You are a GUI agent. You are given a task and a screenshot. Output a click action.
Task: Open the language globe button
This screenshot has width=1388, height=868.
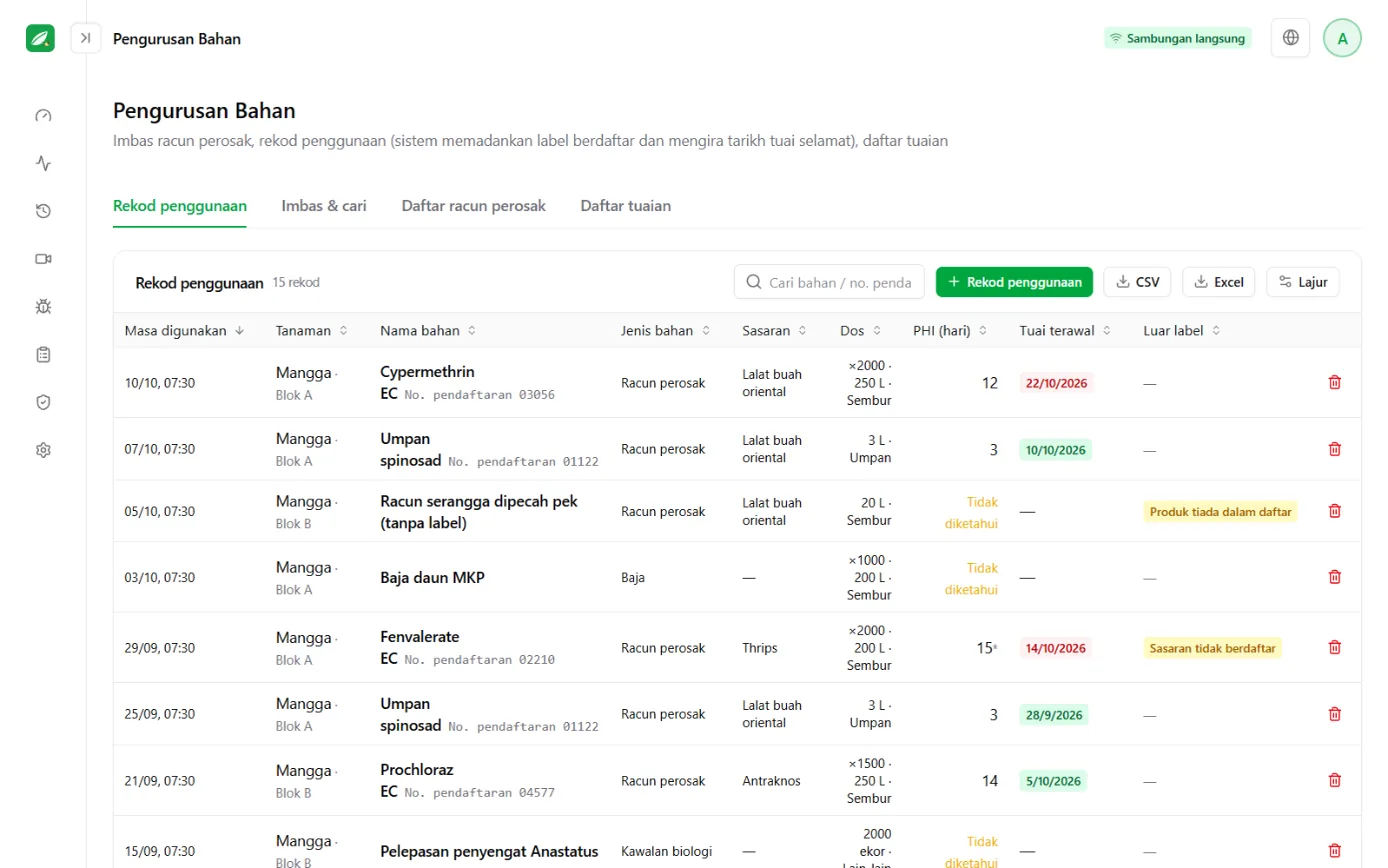[x=1291, y=38]
